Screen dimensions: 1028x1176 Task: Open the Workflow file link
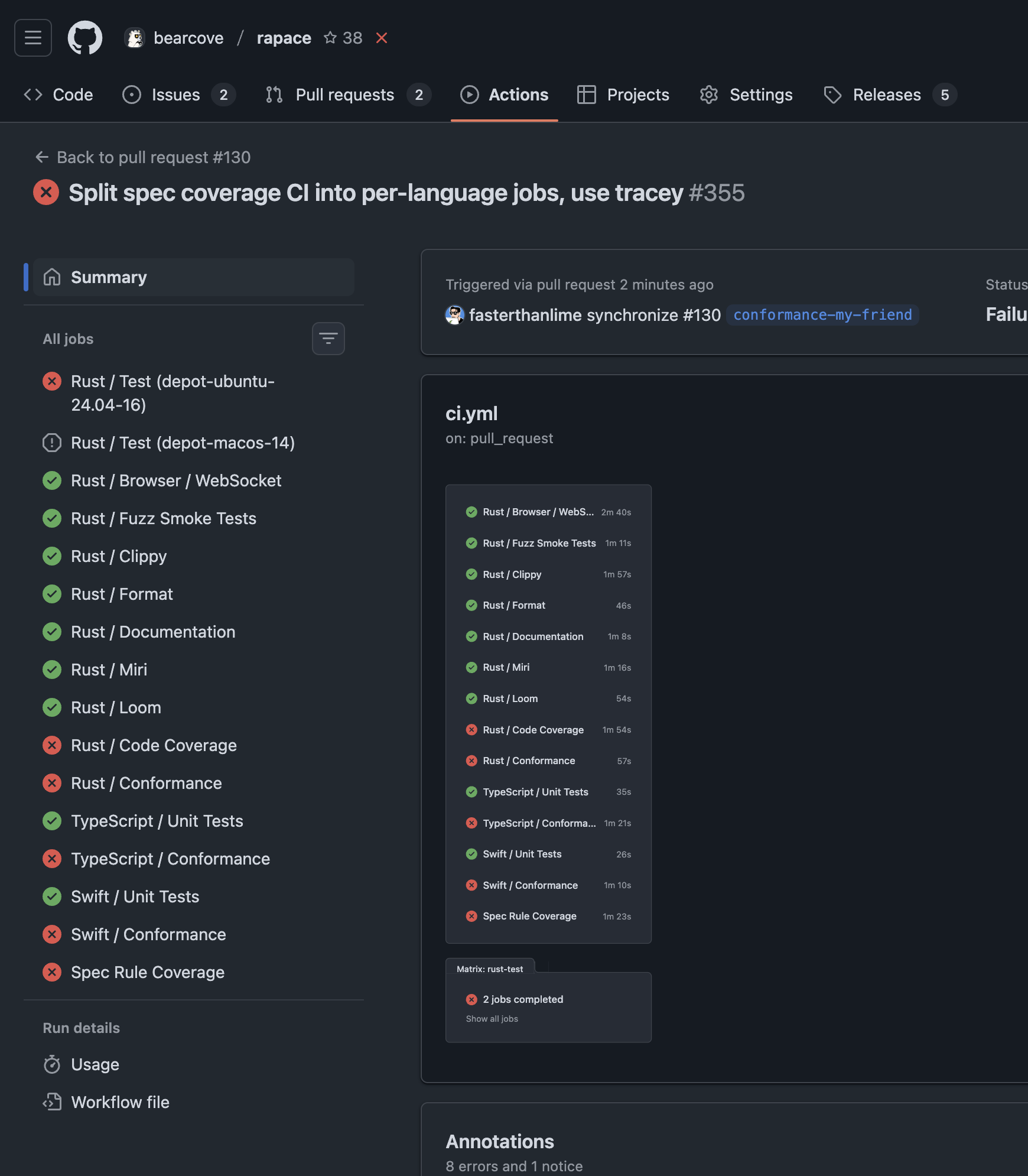(x=120, y=1102)
